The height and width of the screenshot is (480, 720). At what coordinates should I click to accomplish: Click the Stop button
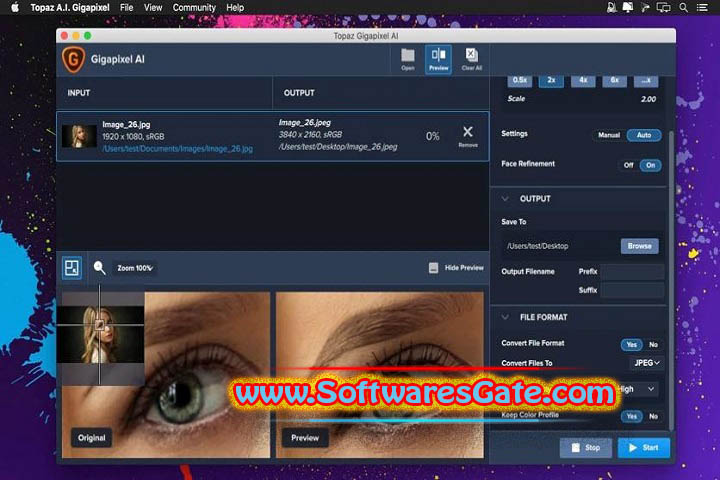pyautogui.click(x=585, y=447)
